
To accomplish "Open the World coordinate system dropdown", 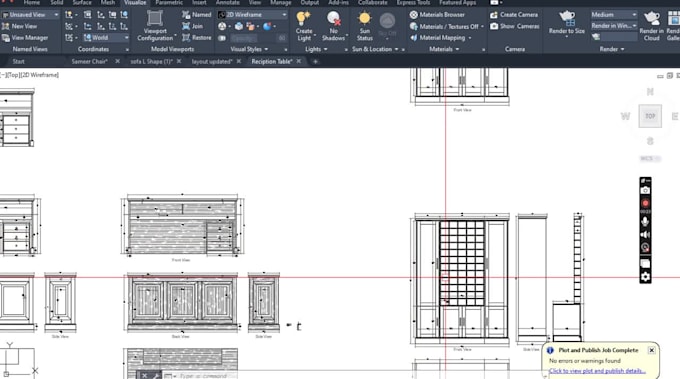I will (106, 38).
